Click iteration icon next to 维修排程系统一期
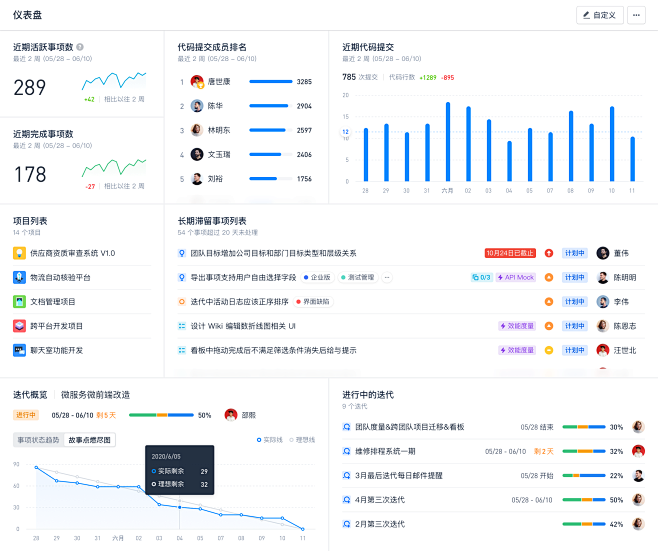Image resolution: width=658 pixels, height=551 pixels. tap(346, 451)
